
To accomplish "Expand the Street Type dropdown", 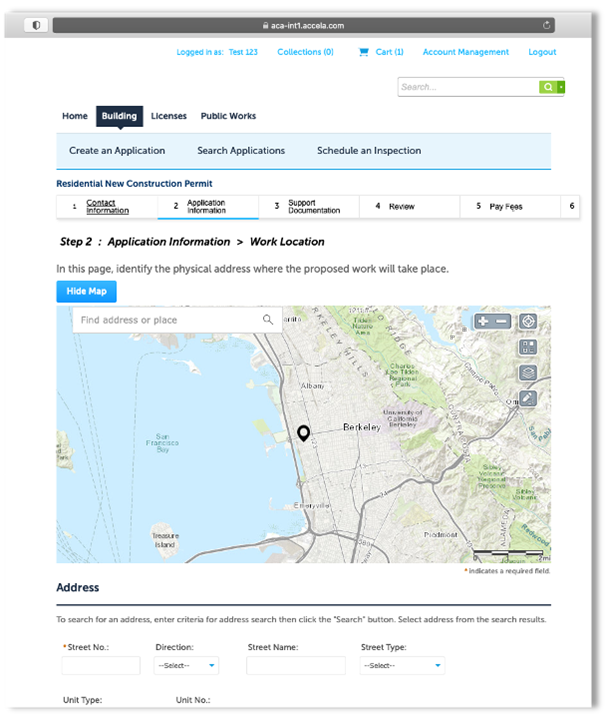I will click(x=402, y=665).
